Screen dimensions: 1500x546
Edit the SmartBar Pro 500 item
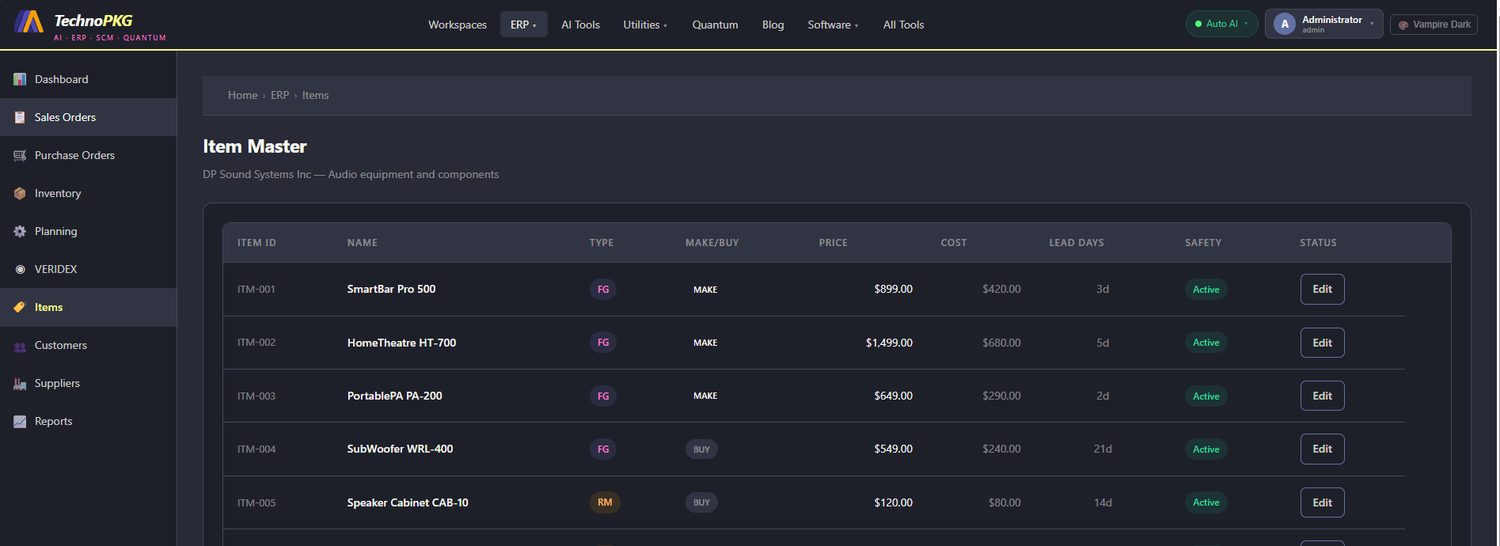(1322, 289)
